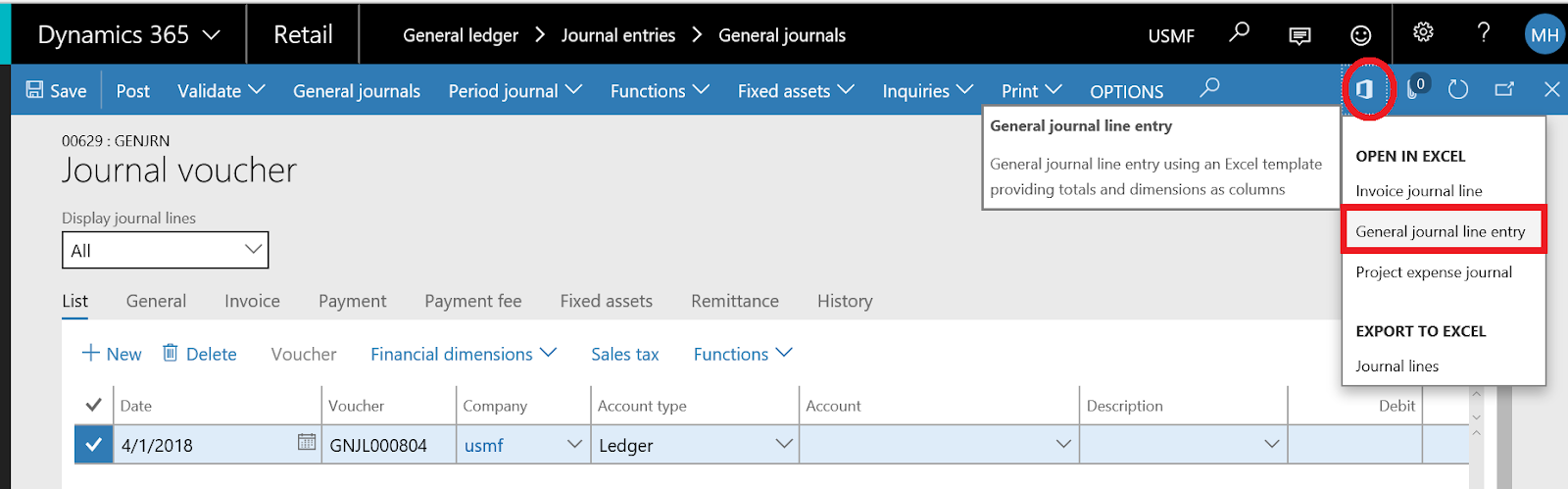Viewport: 1568px width, 489px height.
Task: Click the Save button
Action: (56, 91)
